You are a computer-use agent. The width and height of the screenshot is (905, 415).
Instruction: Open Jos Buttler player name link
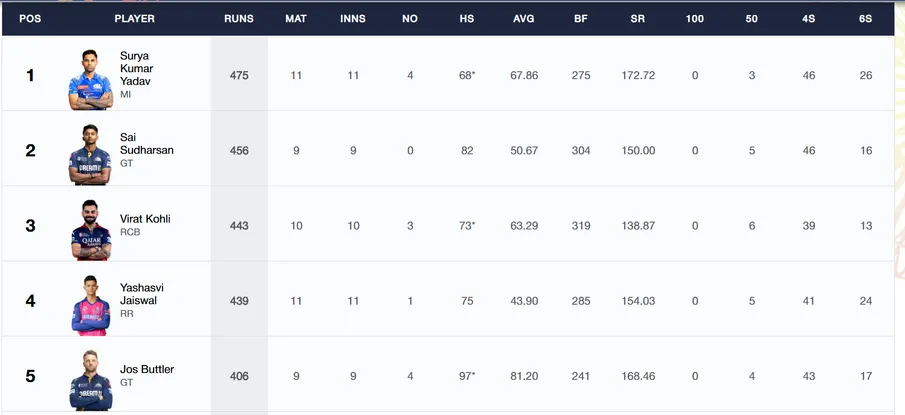[x=147, y=369]
